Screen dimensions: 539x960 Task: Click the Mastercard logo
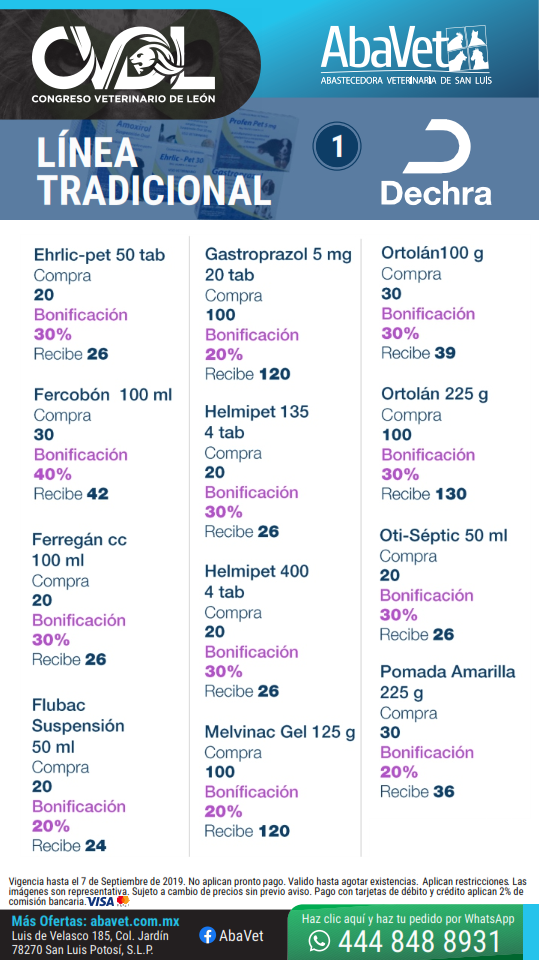122,902
